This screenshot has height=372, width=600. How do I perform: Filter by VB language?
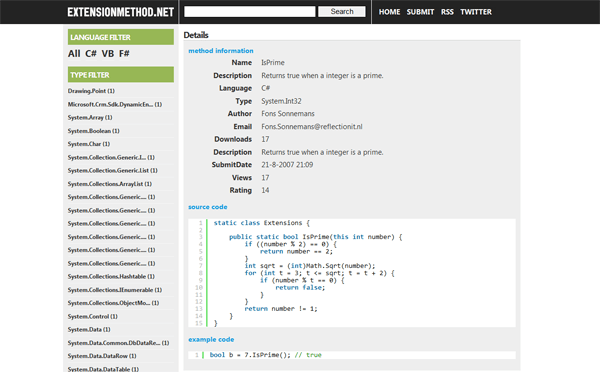coord(108,54)
